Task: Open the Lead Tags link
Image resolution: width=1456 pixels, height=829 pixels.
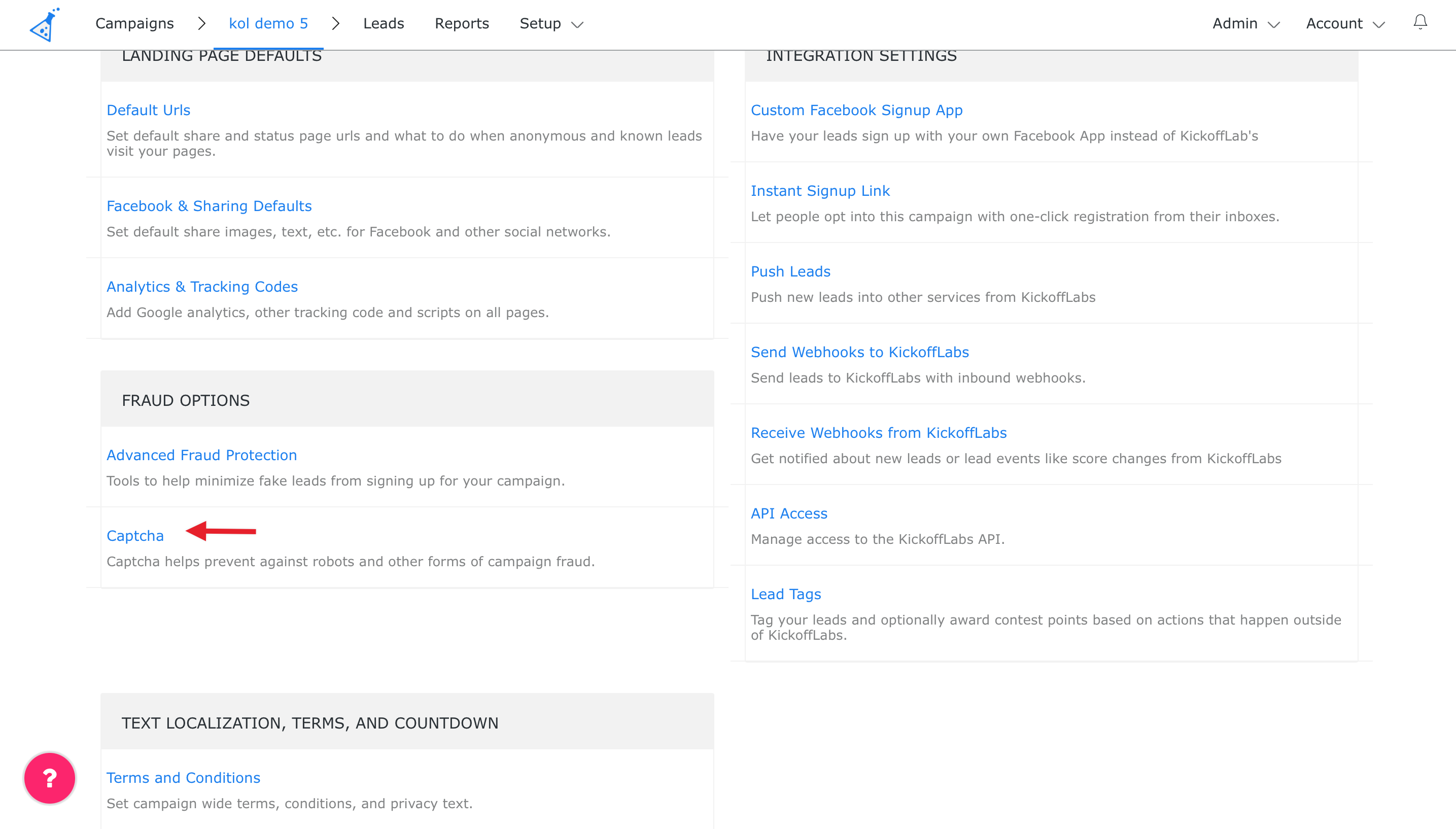Action: [x=786, y=594]
